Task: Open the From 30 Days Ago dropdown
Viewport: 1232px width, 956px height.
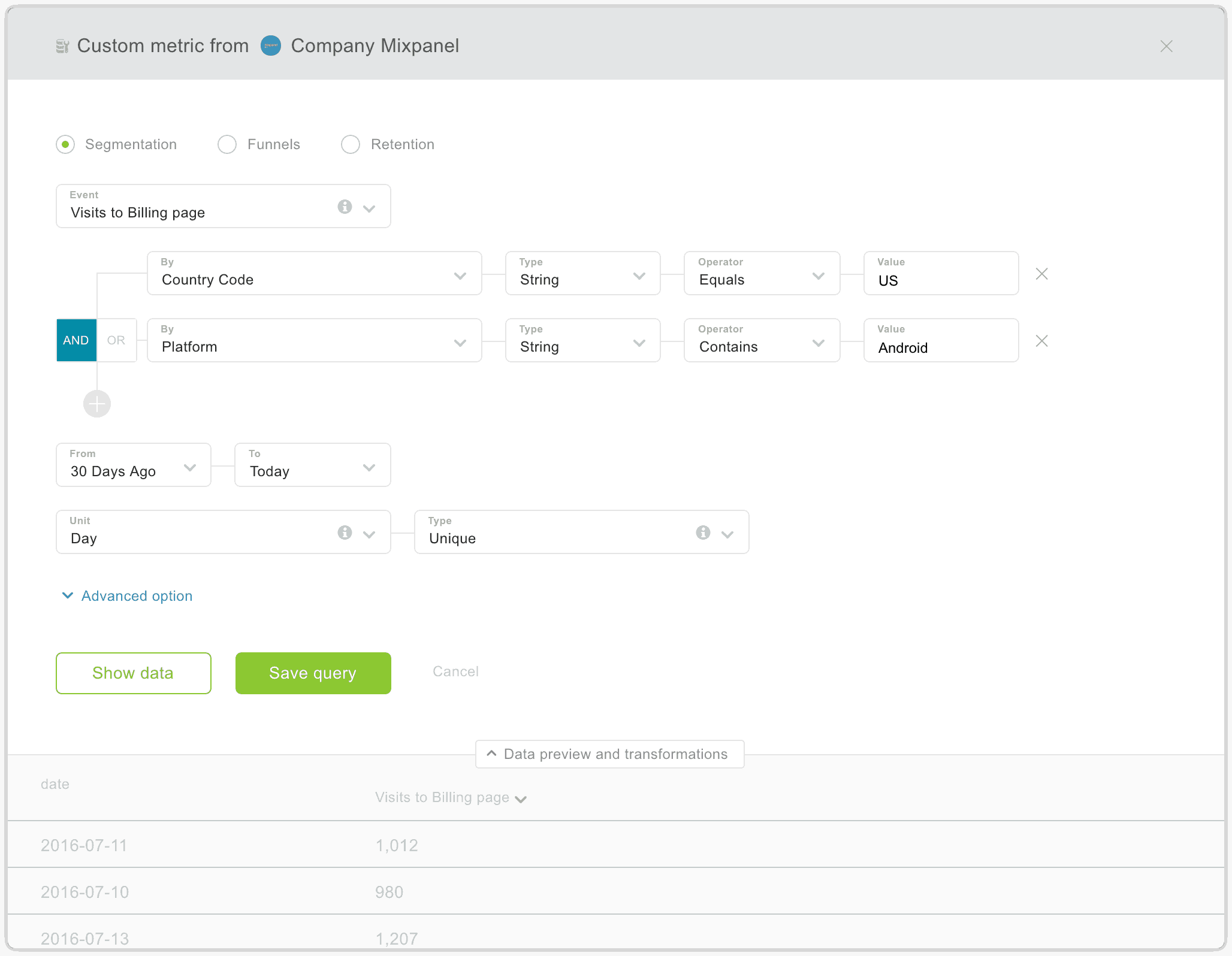Action: pos(133,465)
